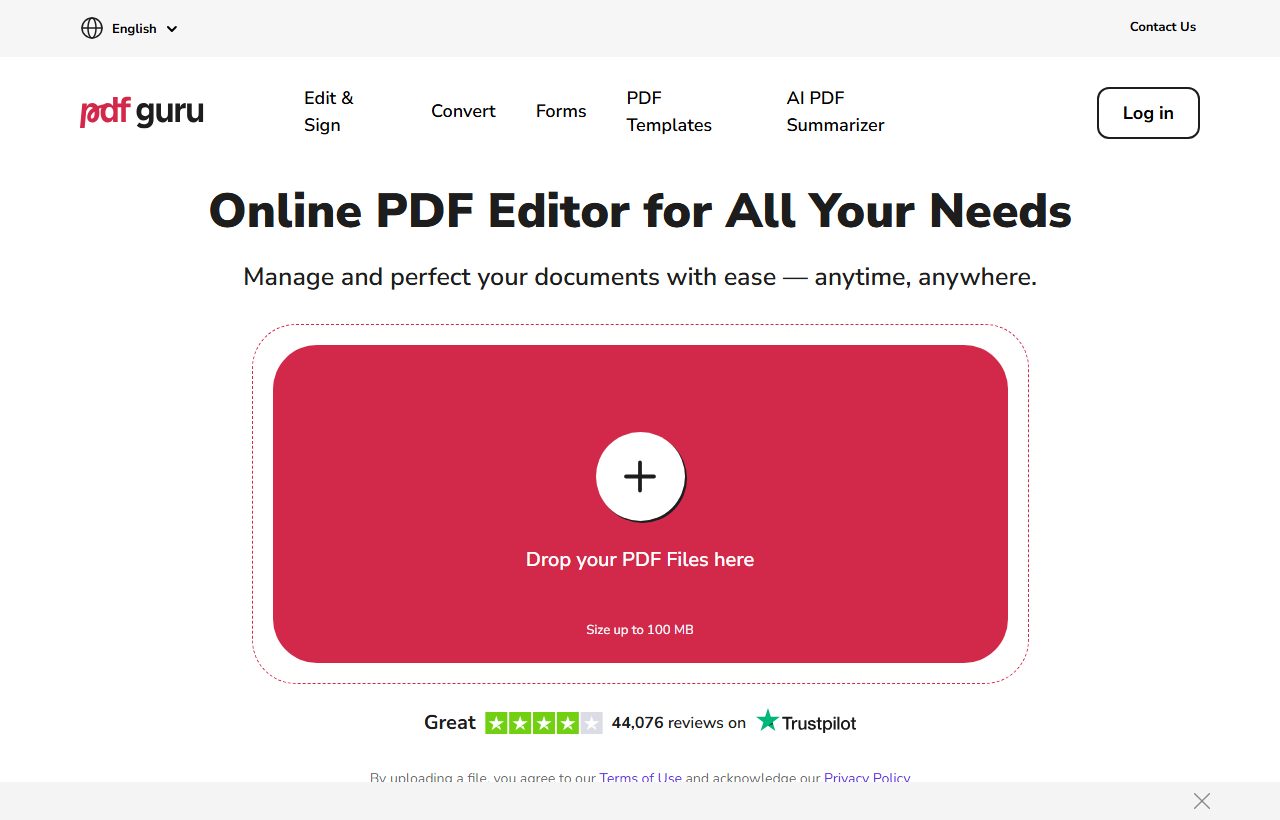The height and width of the screenshot is (820, 1280).
Task: Click the '44,076 reviews on' text
Action: 679,723
